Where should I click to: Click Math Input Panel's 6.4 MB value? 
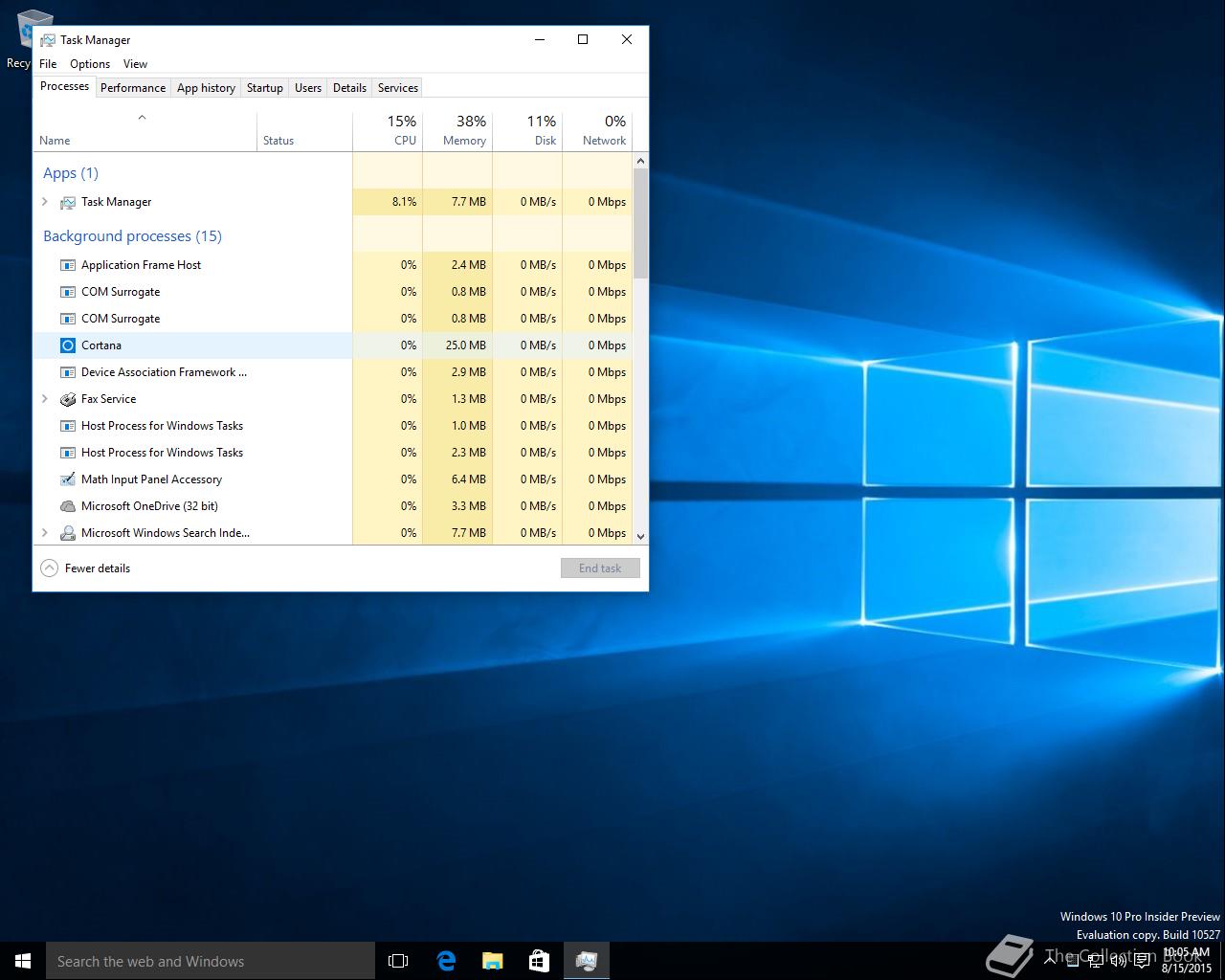tap(469, 479)
